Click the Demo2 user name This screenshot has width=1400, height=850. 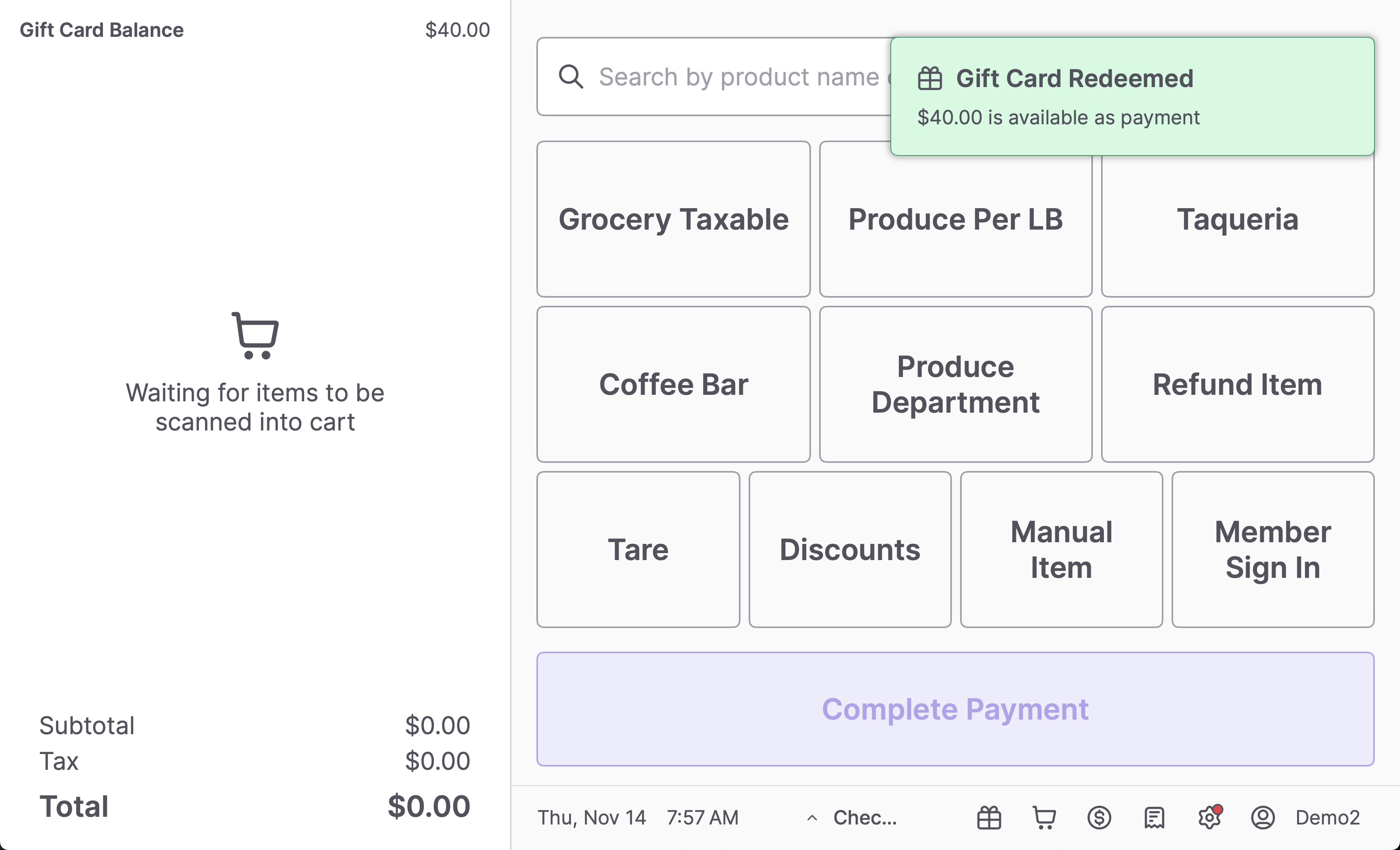pyautogui.click(x=1328, y=818)
